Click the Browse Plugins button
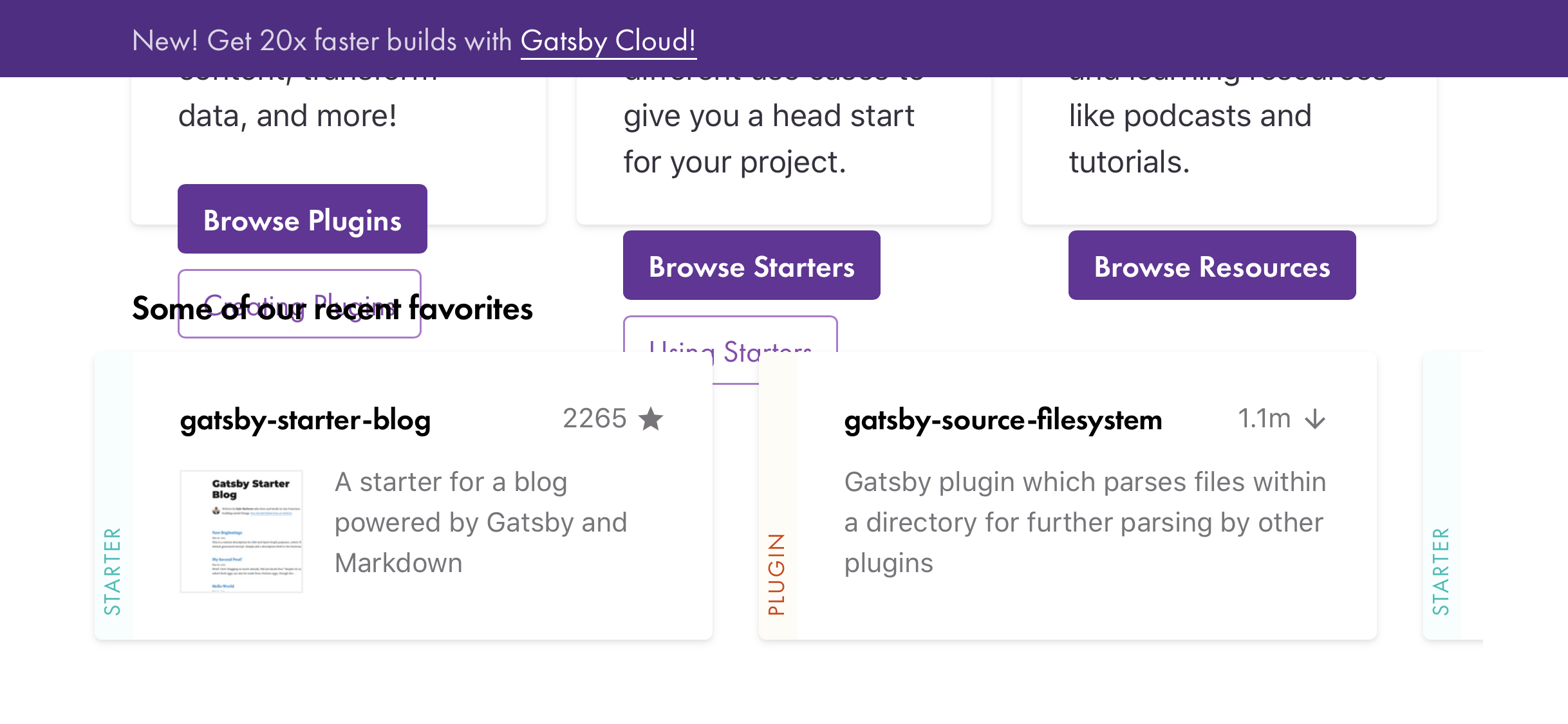The width and height of the screenshot is (1568, 724). pos(302,219)
